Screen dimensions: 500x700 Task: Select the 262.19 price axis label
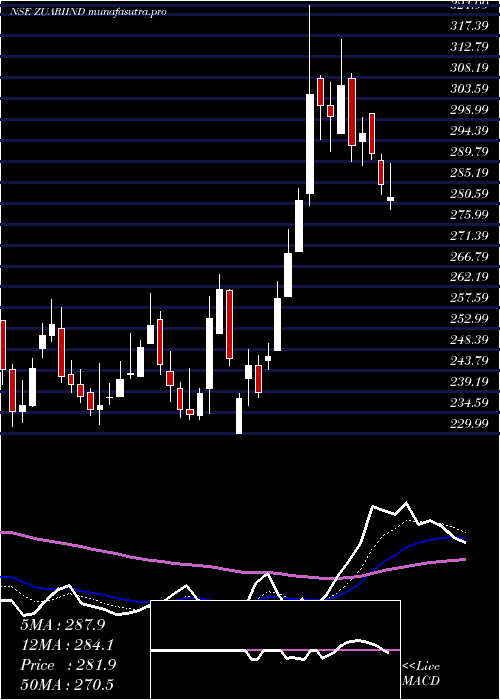(469, 277)
